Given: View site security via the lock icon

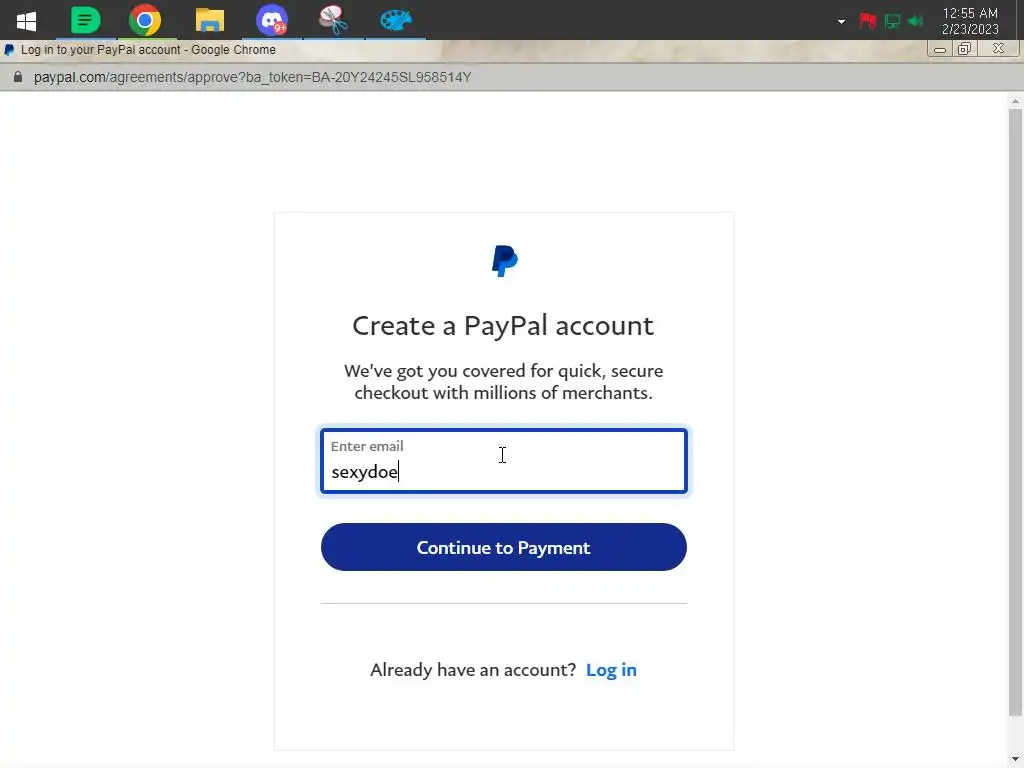Looking at the screenshot, I should tap(18, 77).
